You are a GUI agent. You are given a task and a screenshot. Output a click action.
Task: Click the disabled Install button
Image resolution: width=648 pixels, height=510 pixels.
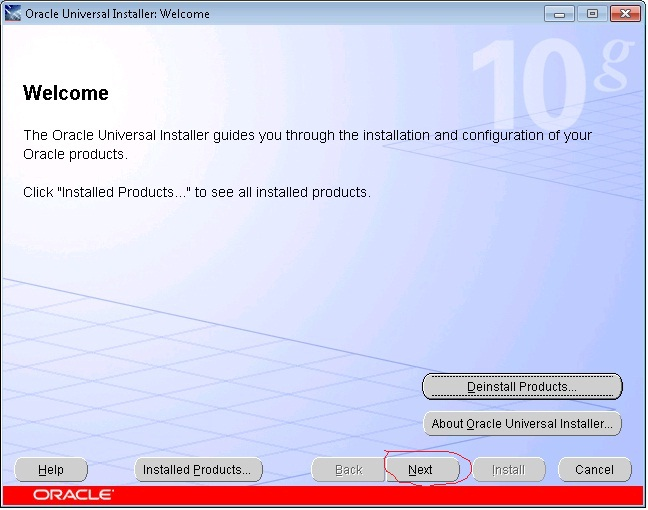[x=509, y=470]
